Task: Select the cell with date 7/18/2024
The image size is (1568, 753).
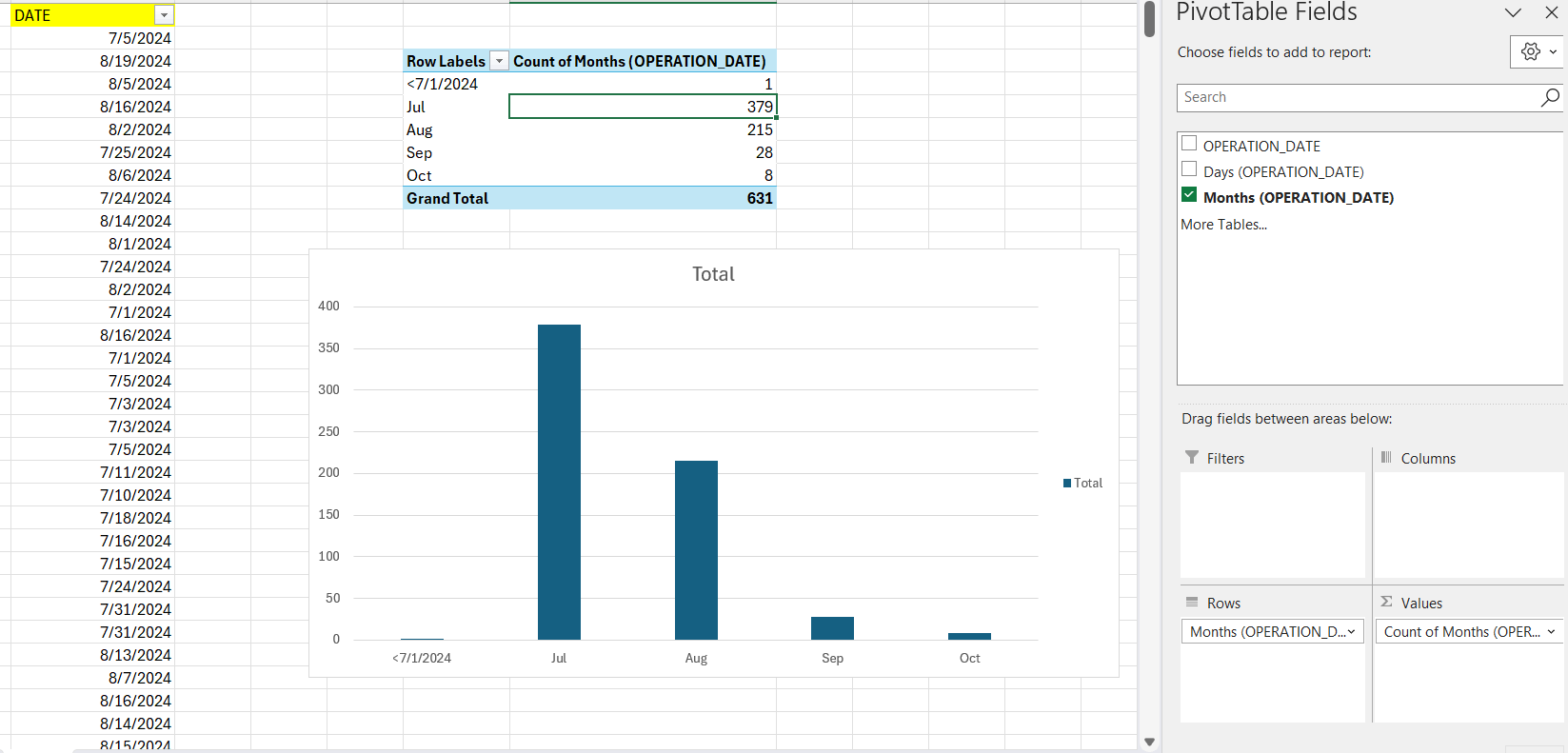Action: click(92, 518)
